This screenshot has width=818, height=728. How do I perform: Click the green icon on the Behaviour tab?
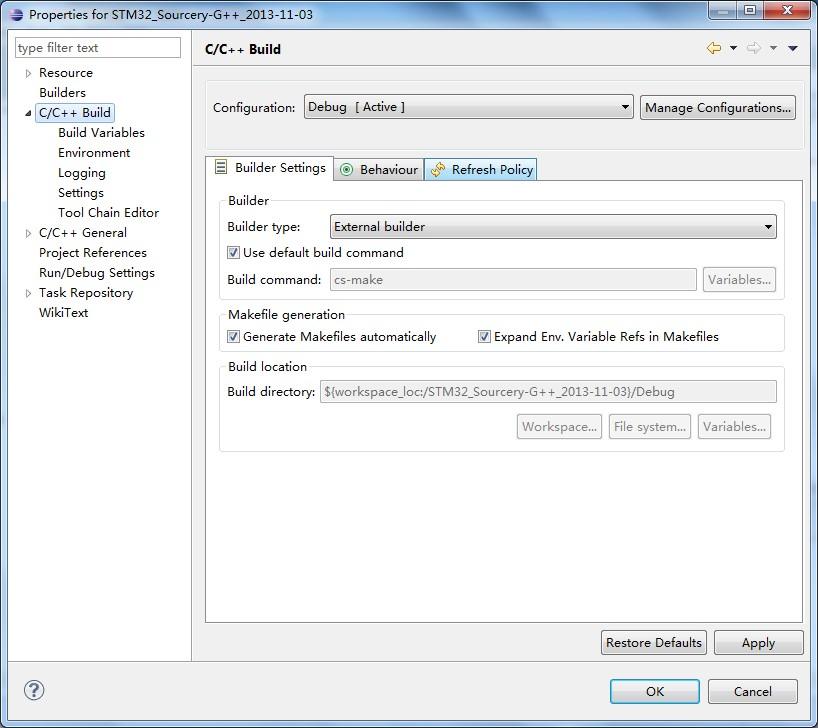coord(346,168)
